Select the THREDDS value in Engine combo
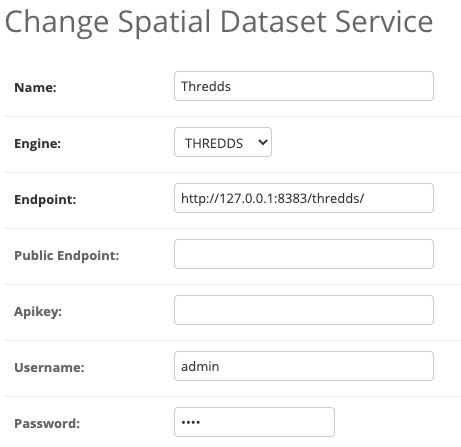The image size is (461, 447). (214, 143)
